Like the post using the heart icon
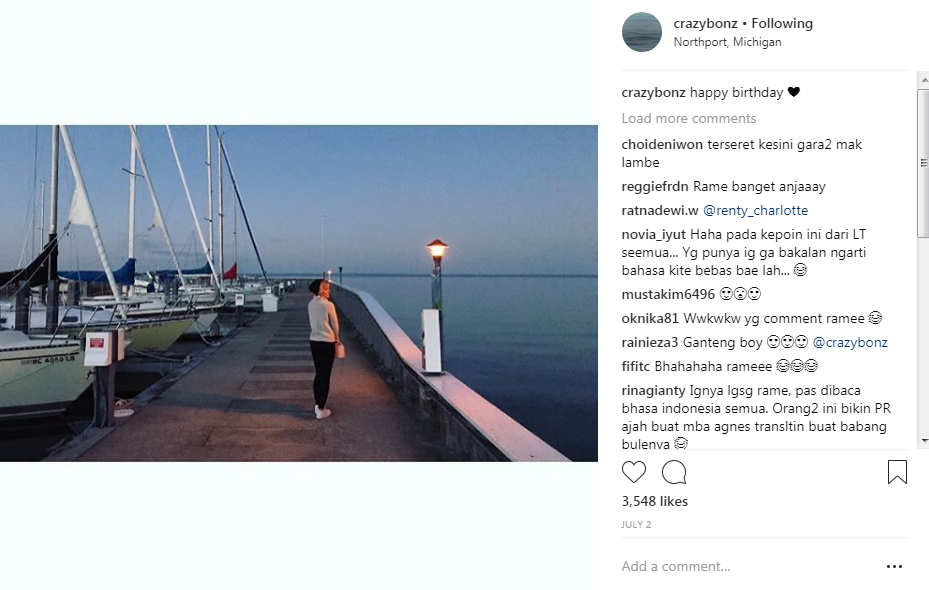This screenshot has width=929, height=590. pos(634,471)
